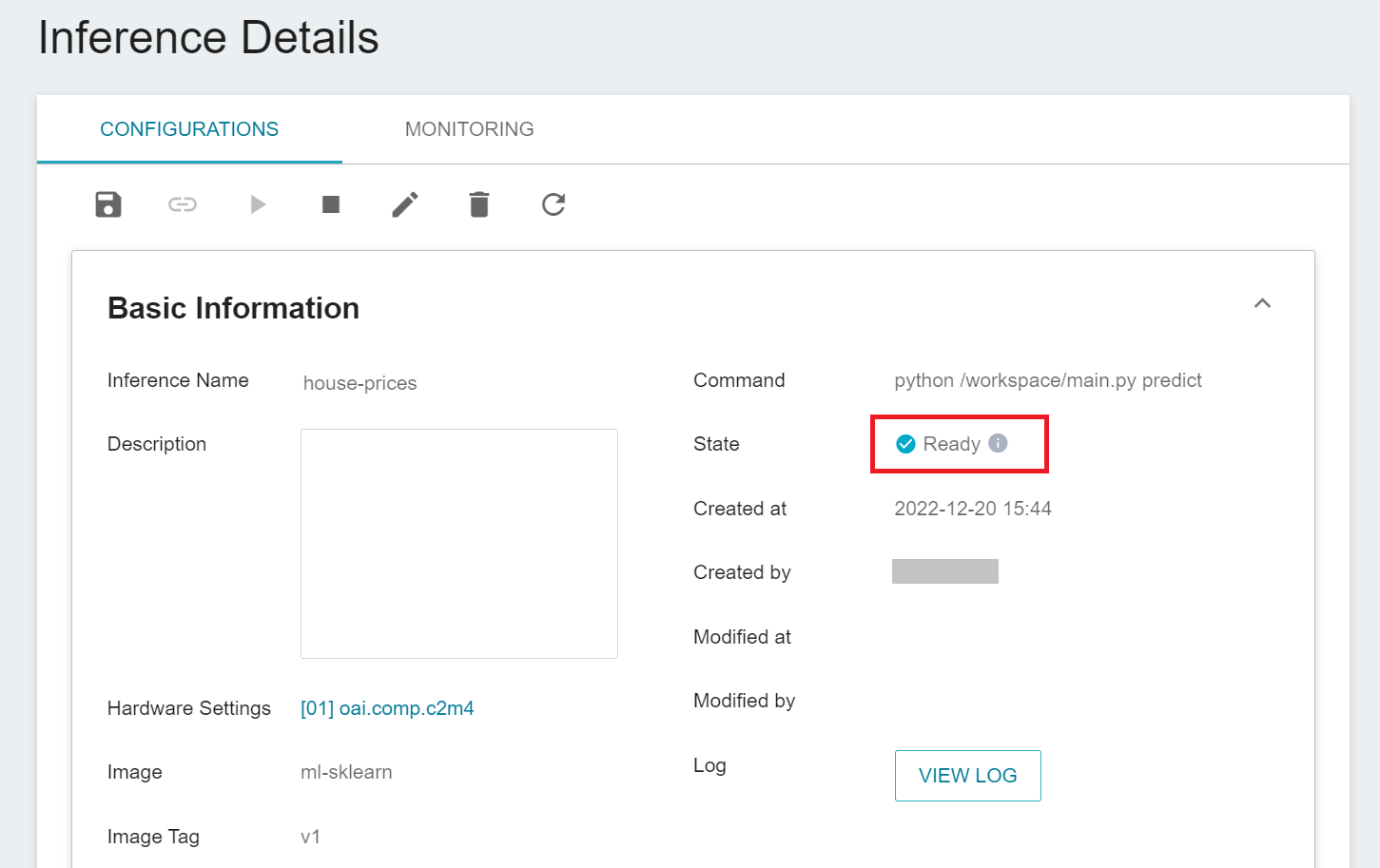
Task: Click the pencil edit icon
Action: tap(405, 204)
